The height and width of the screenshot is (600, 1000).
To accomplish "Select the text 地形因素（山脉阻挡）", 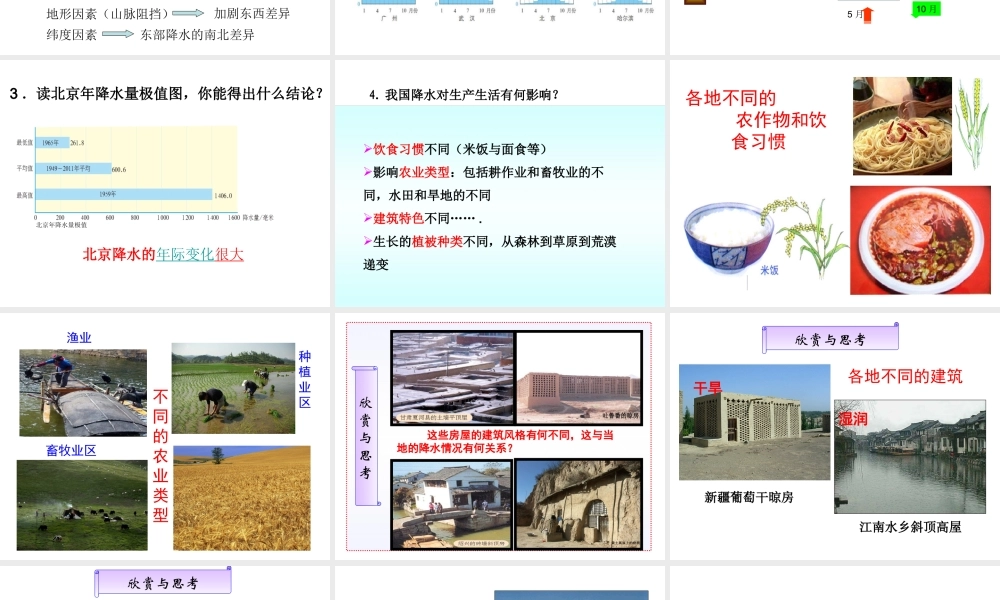I will pyautogui.click(x=107, y=13).
